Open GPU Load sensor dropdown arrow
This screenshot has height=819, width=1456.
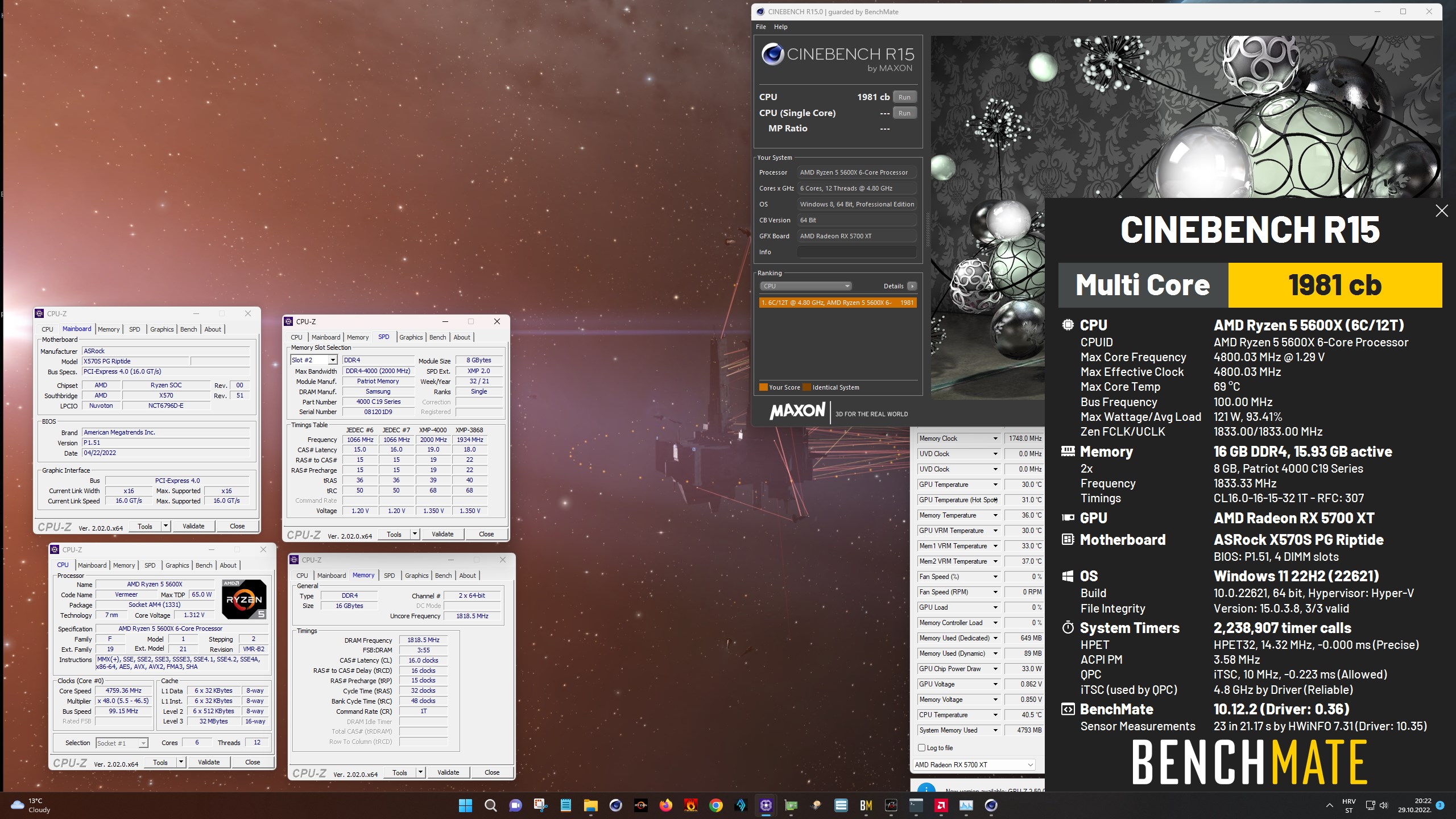(x=995, y=607)
